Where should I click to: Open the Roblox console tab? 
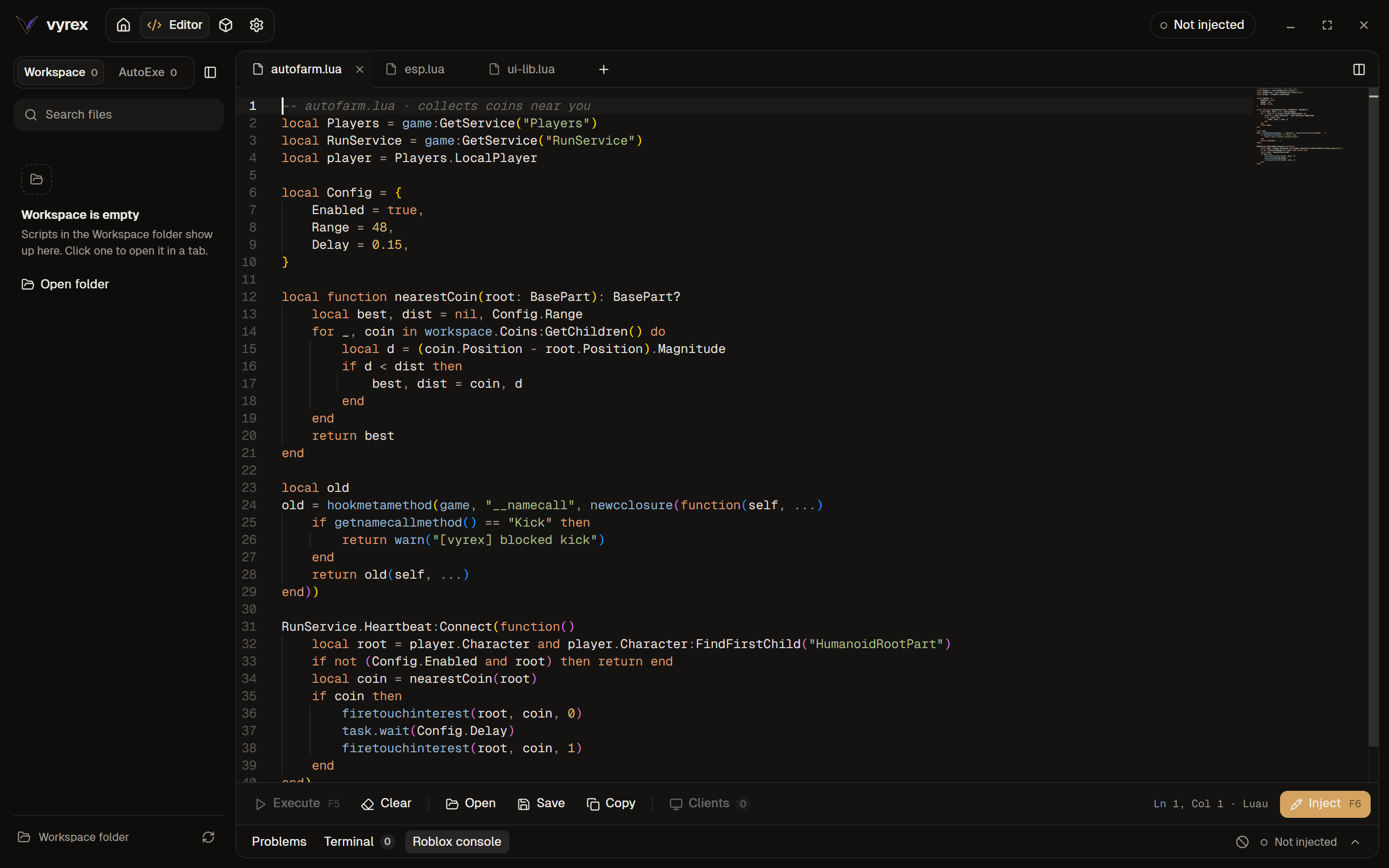457,841
